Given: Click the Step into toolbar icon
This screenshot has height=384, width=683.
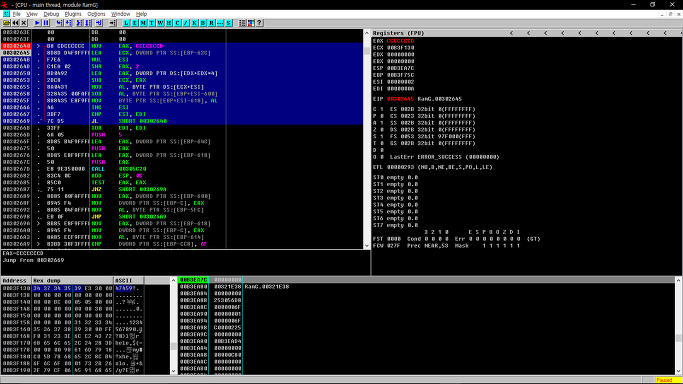Looking at the screenshot, I should click(60, 23).
